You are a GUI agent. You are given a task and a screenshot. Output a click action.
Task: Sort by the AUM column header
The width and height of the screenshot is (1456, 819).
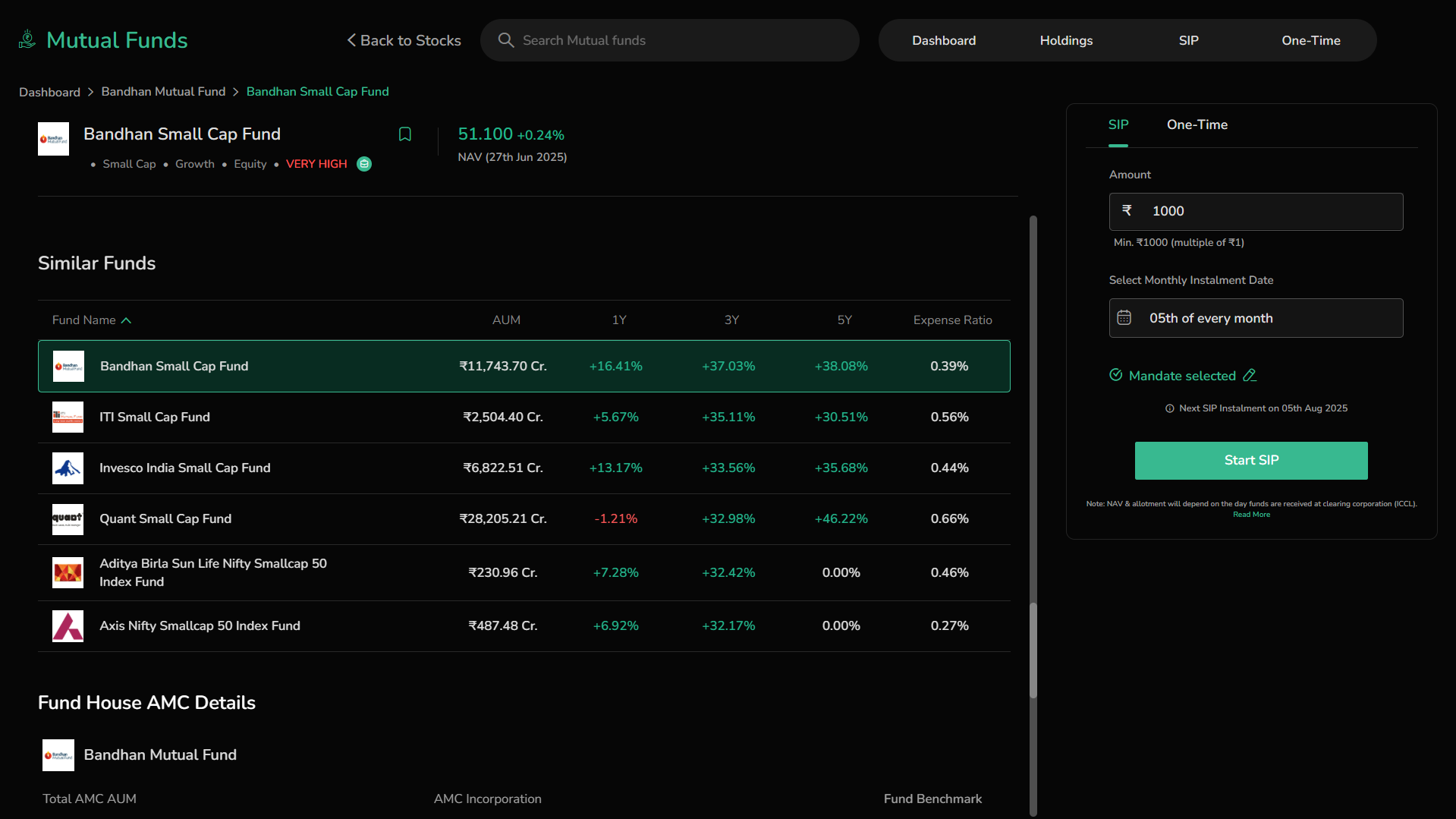click(506, 320)
